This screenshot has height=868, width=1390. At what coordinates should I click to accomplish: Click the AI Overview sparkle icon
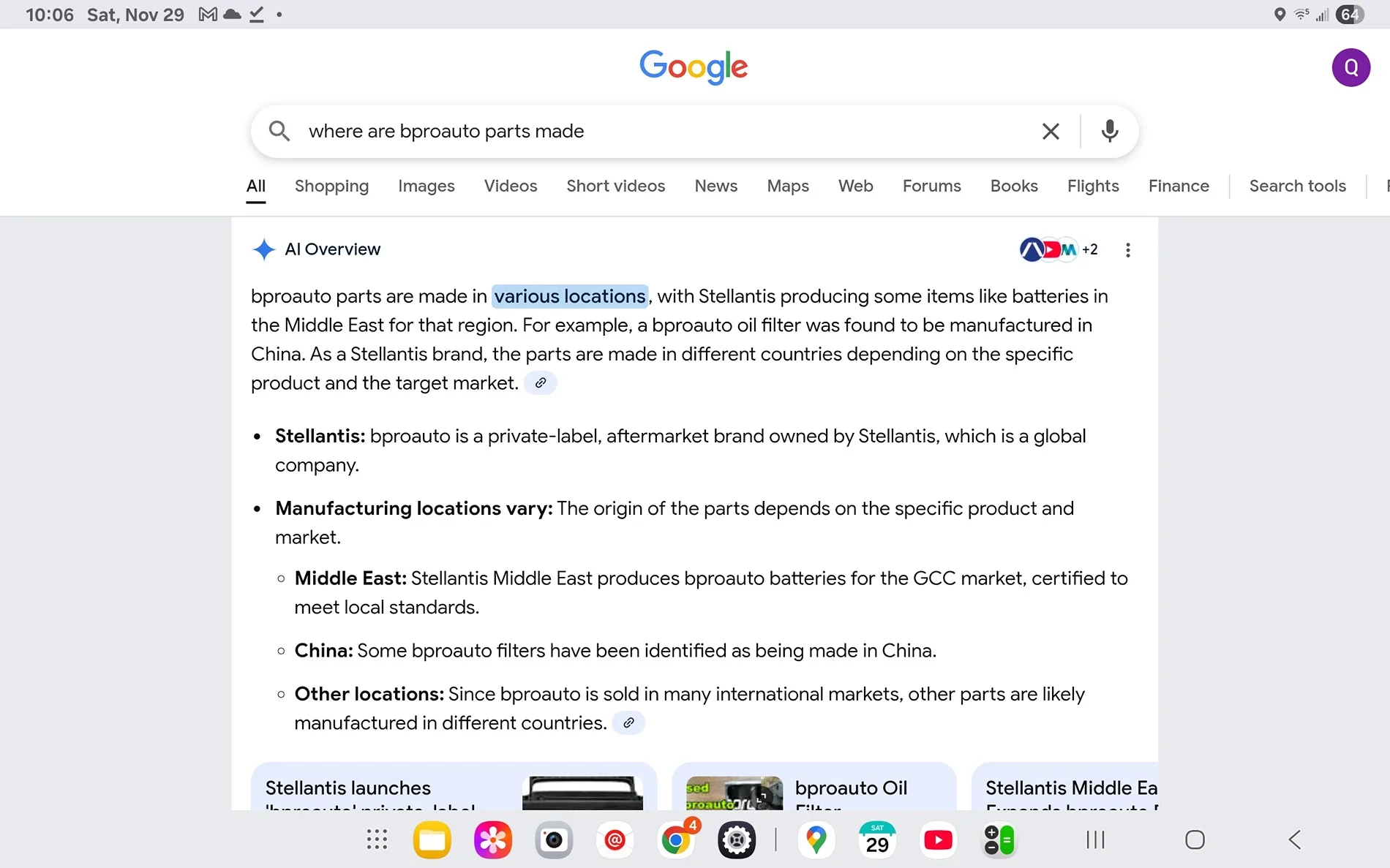coord(263,249)
